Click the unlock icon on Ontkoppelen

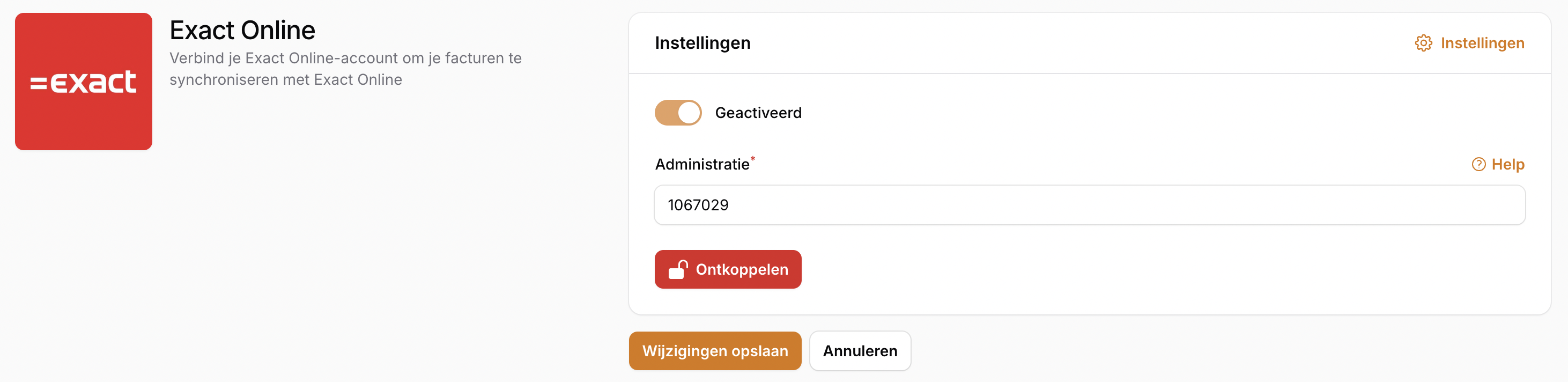coord(678,269)
